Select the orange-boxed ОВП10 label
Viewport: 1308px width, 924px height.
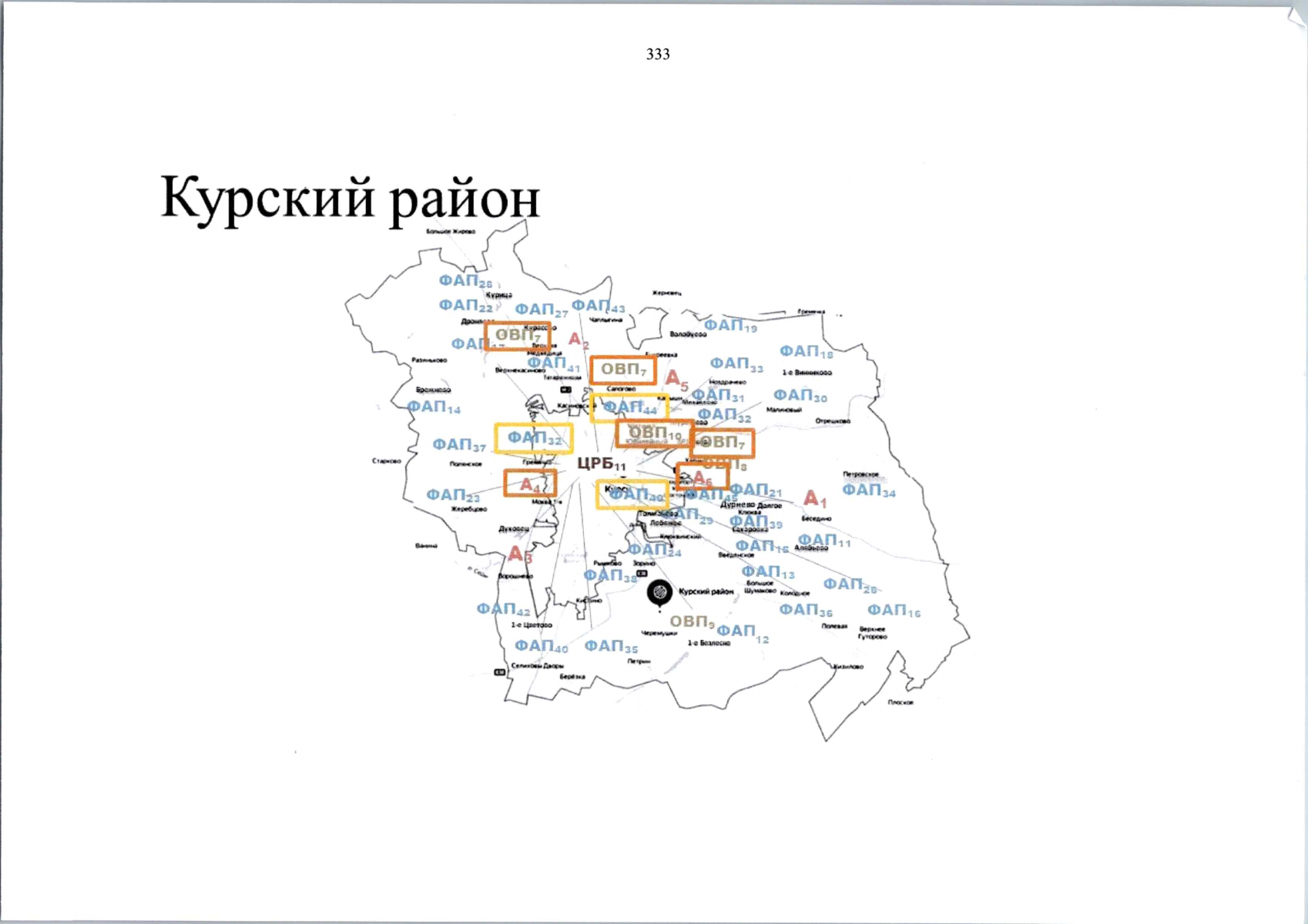(654, 434)
